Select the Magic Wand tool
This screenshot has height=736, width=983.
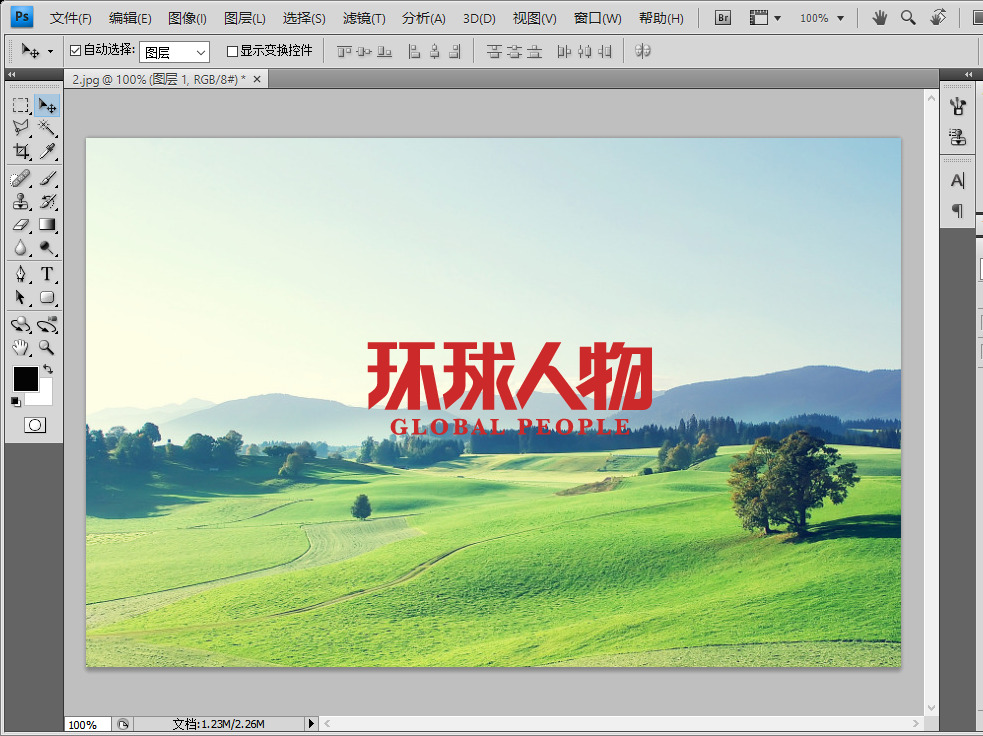coord(47,128)
